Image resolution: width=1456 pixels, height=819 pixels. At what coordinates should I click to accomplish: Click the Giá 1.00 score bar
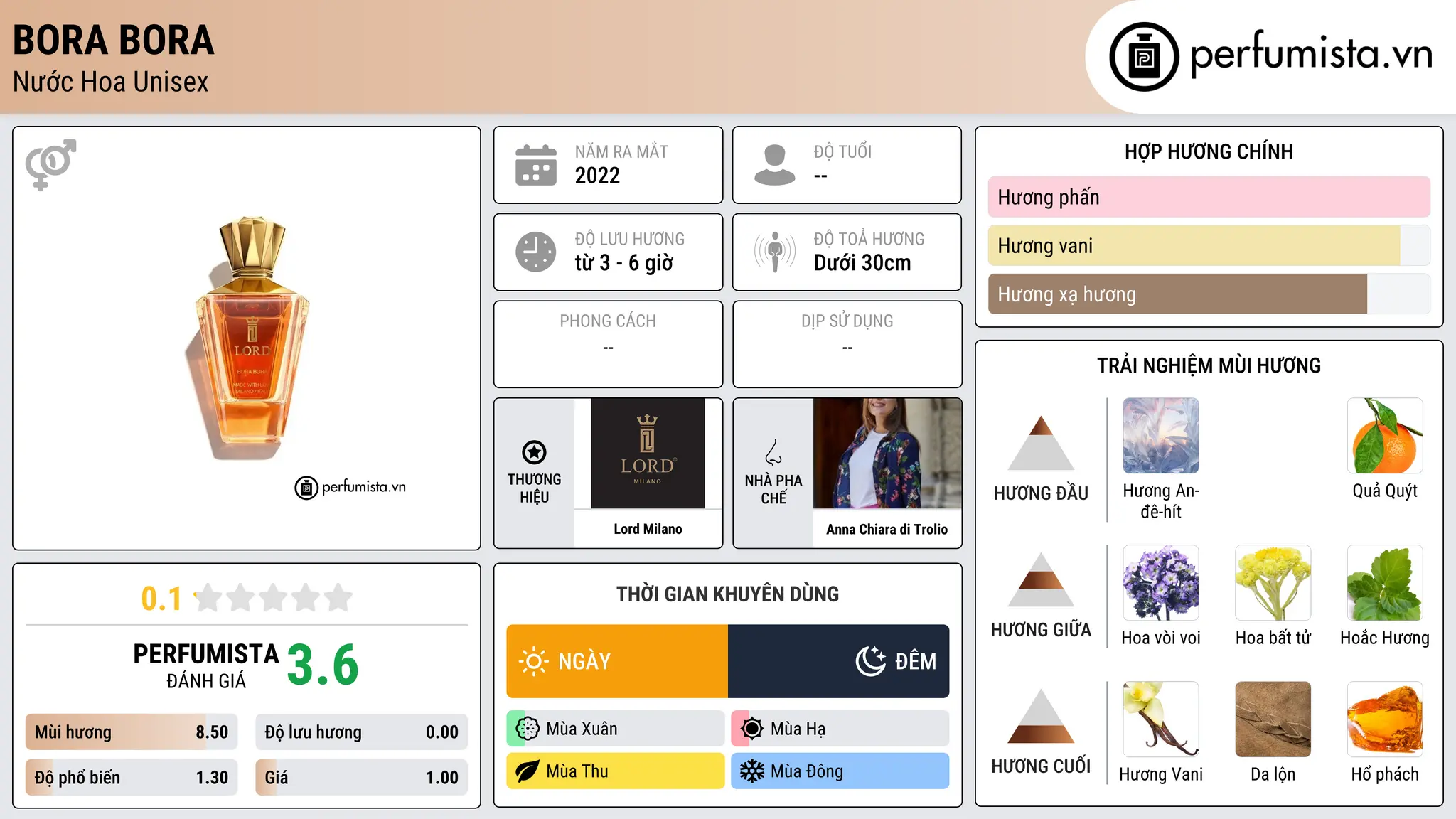click(x=362, y=778)
